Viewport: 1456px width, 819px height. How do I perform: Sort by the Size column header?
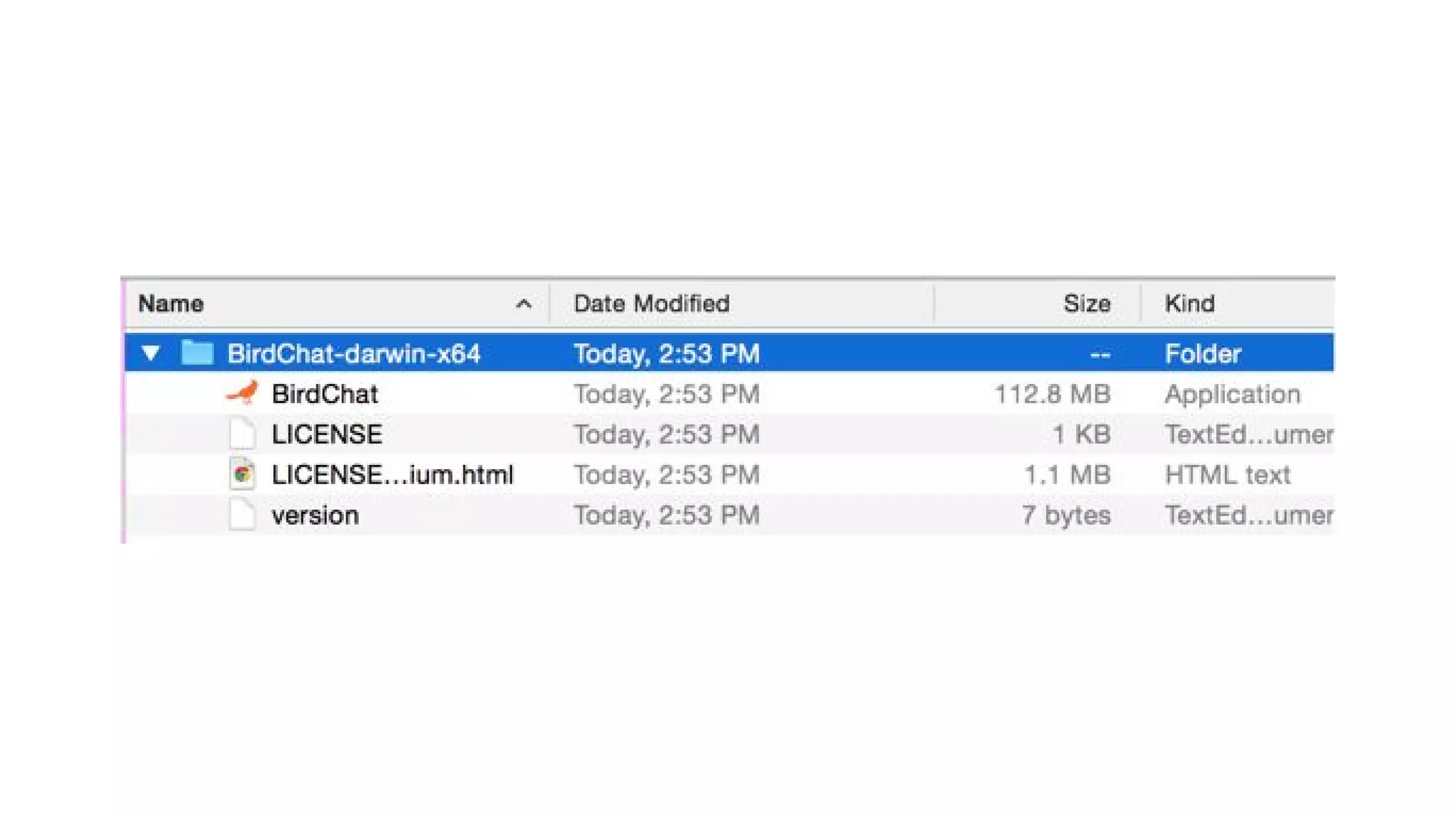[x=1087, y=304]
